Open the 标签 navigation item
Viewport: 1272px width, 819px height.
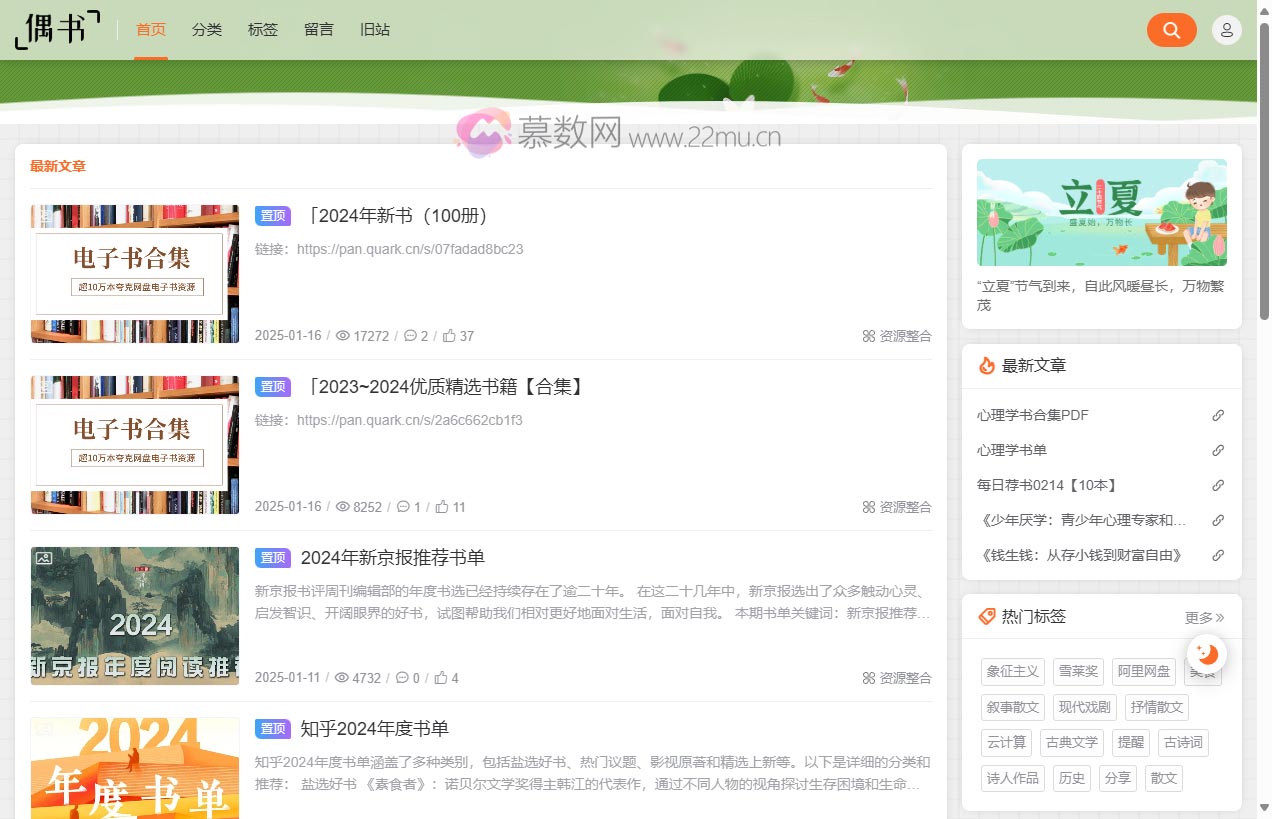click(263, 30)
